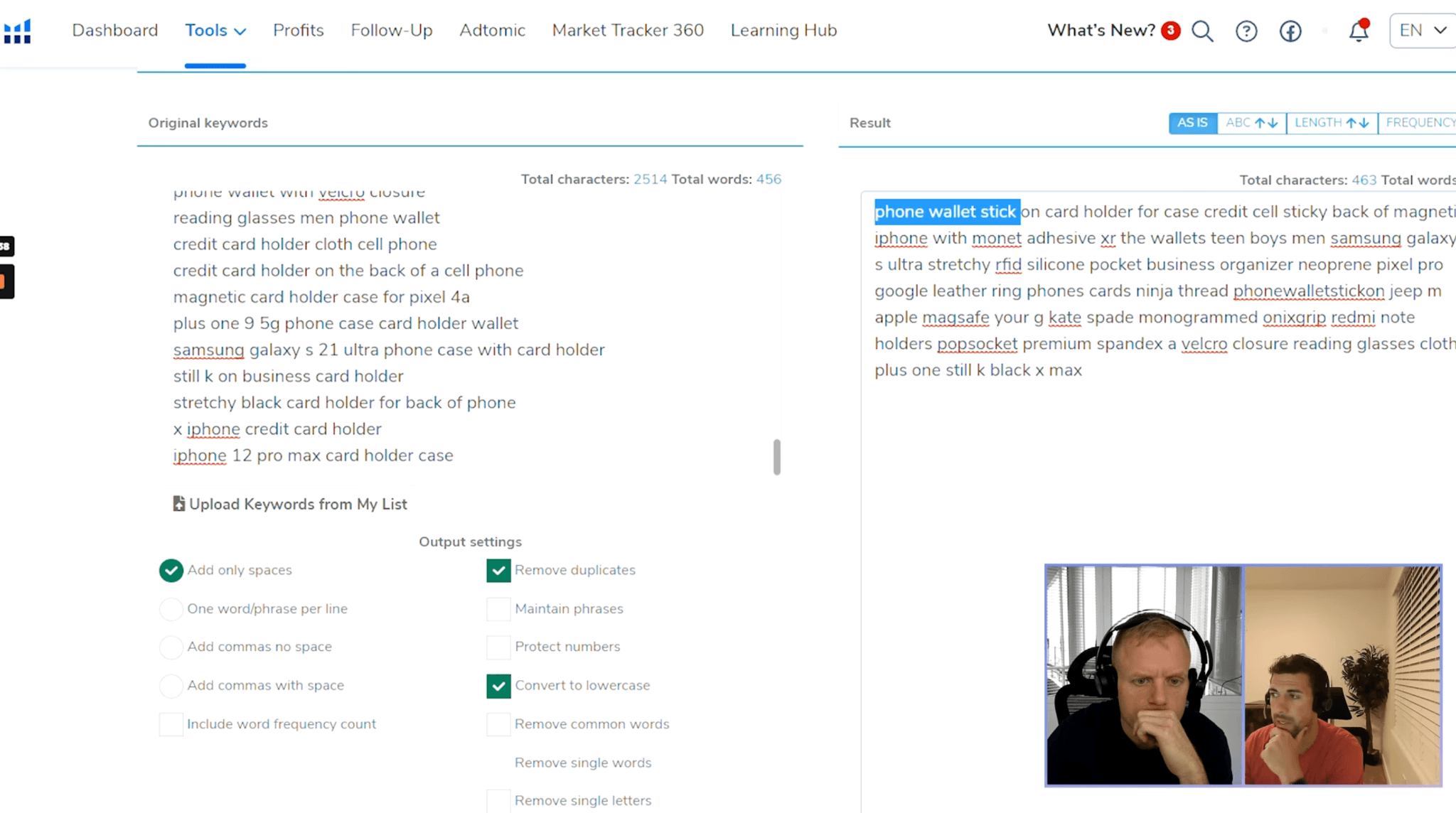Select One word/phrase per line option
1456x813 pixels.
pos(171,609)
